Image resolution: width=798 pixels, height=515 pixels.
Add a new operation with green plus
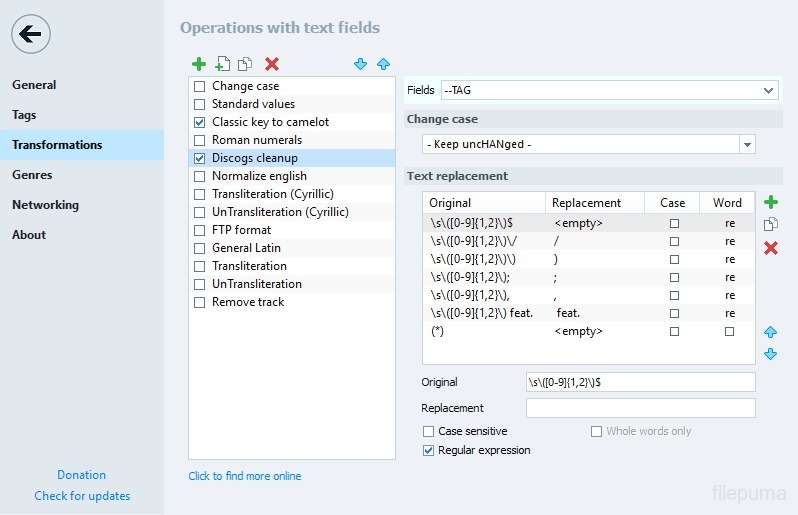[199, 64]
